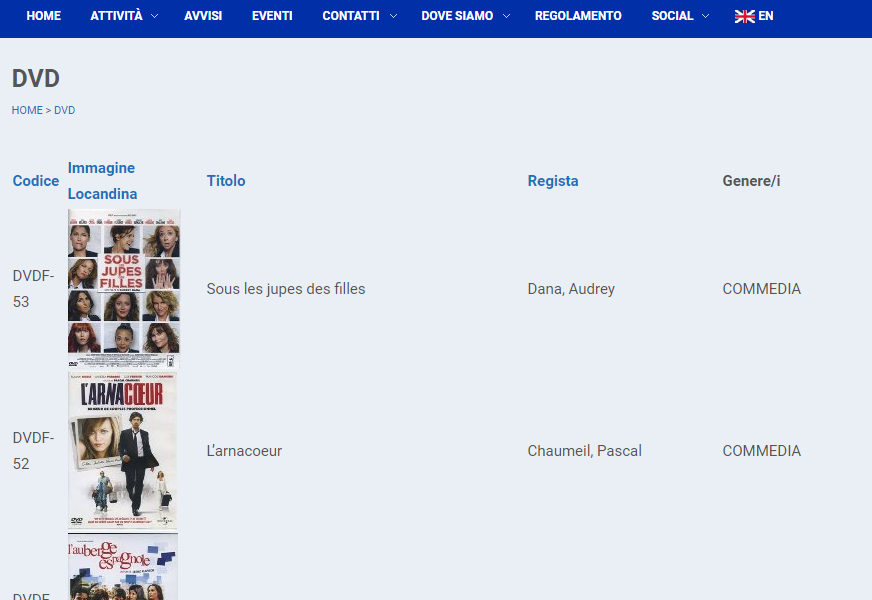Sort by Immagine Locandina column header

(x=102, y=181)
